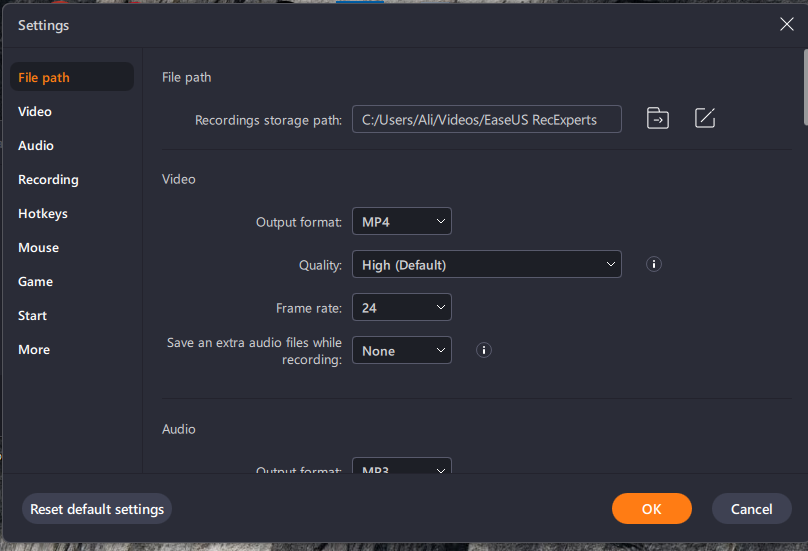This screenshot has width=808, height=551.
Task: Open the Quality High (Default) dropdown
Action: coord(486,265)
